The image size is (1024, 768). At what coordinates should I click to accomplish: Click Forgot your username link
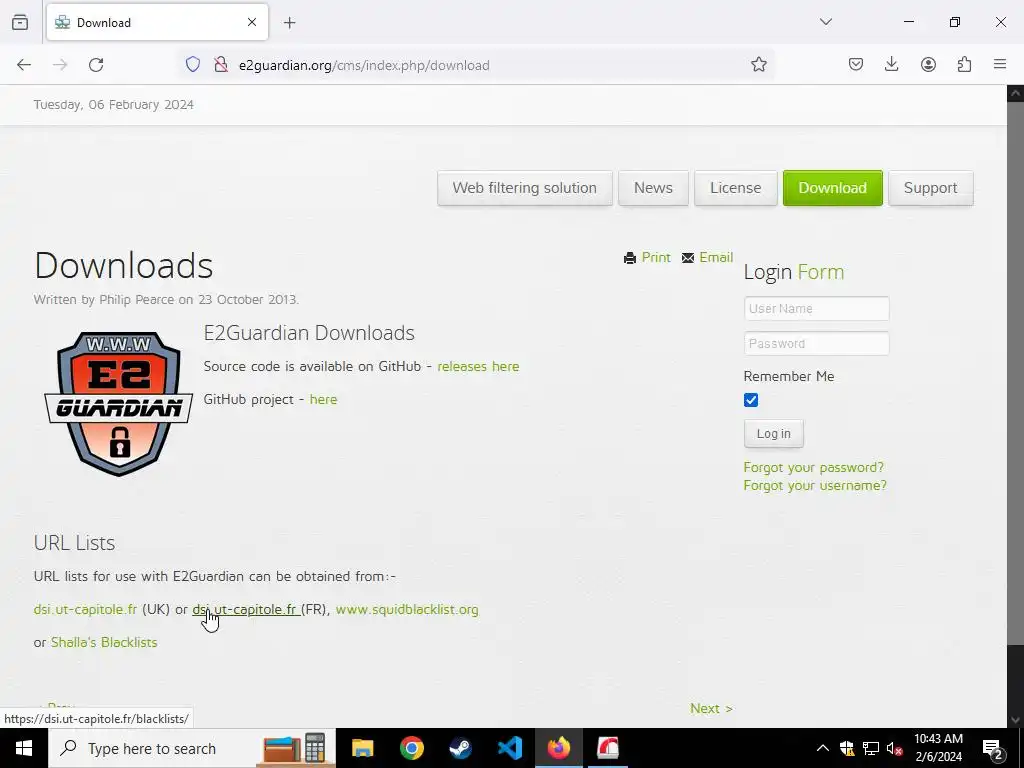pyautogui.click(x=815, y=485)
